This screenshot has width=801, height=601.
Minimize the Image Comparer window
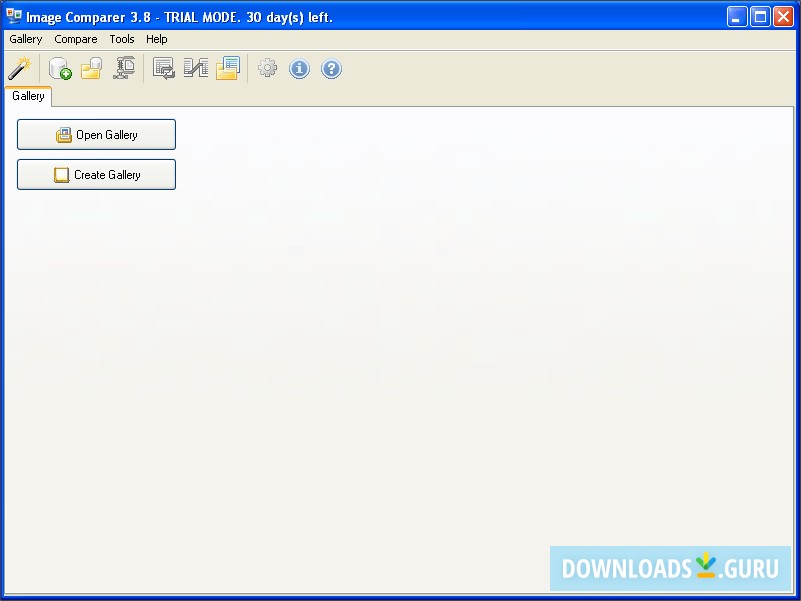click(x=737, y=16)
